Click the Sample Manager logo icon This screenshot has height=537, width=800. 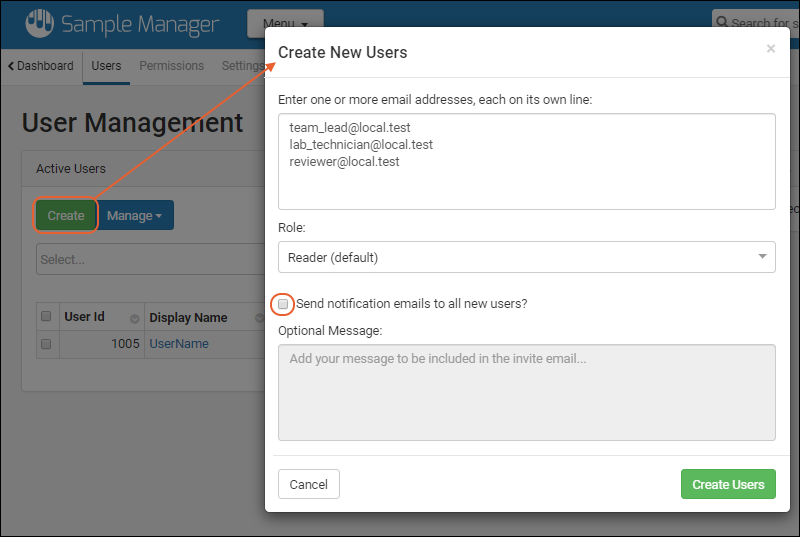coord(40,22)
